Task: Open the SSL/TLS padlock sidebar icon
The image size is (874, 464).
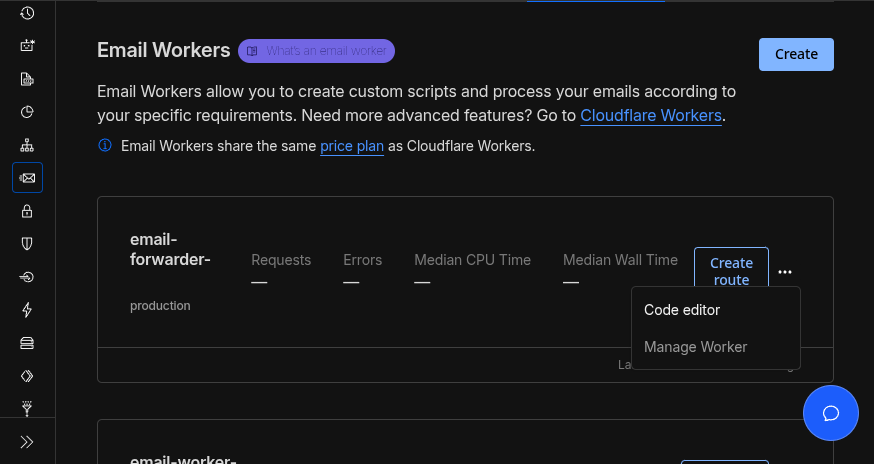Action: (x=27, y=211)
